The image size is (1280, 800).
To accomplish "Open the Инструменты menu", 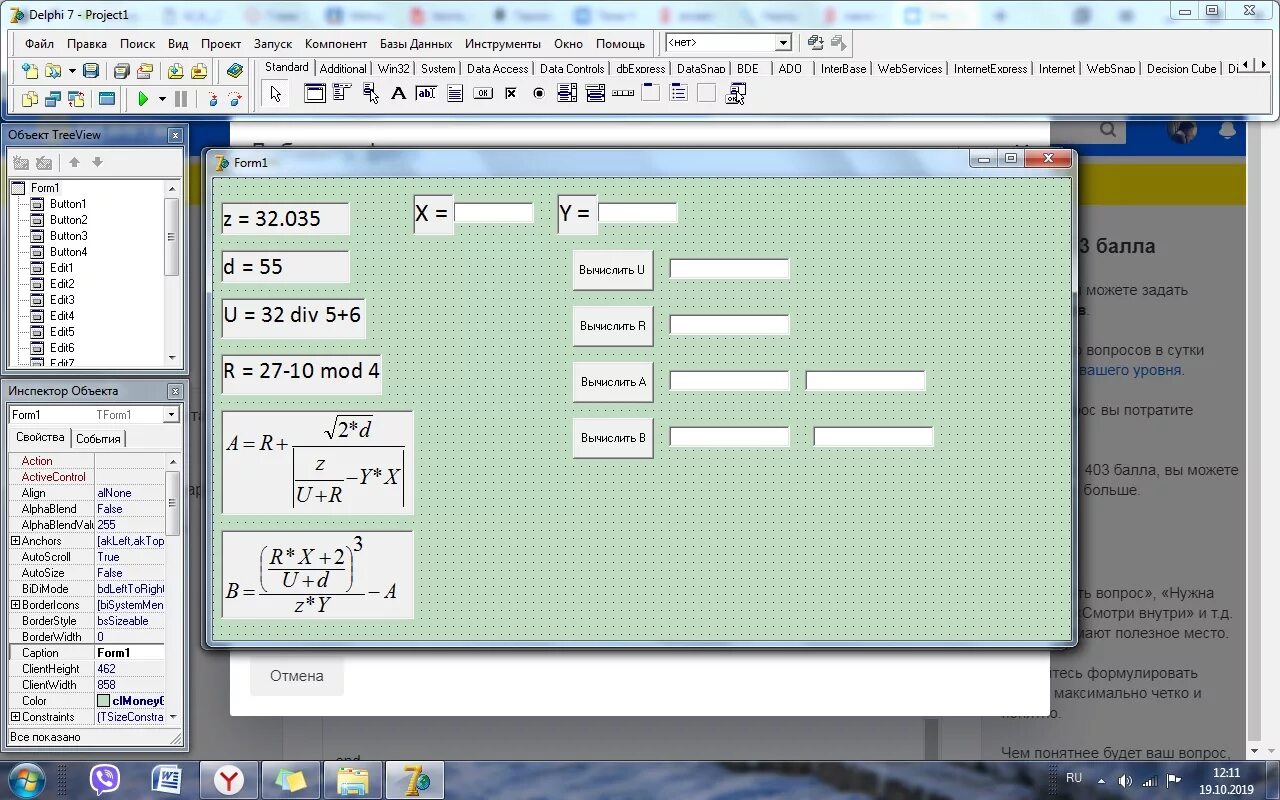I will pos(503,44).
